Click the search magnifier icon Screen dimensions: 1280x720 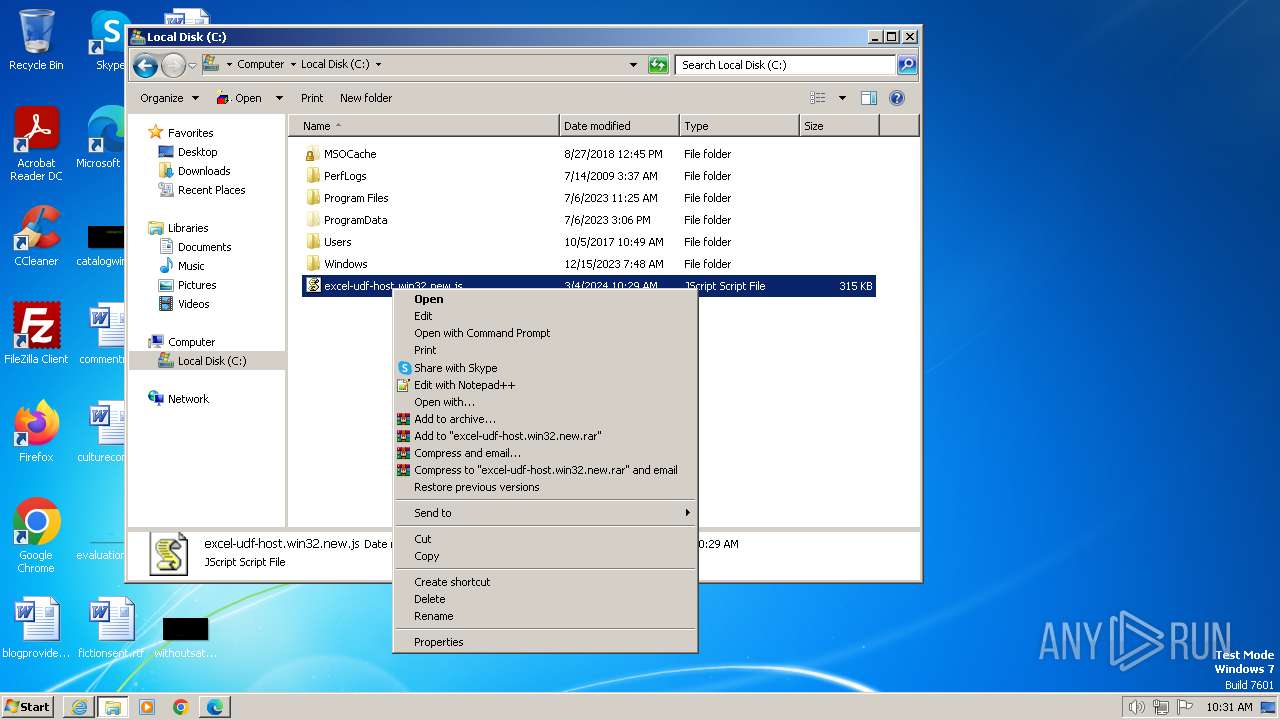(906, 65)
